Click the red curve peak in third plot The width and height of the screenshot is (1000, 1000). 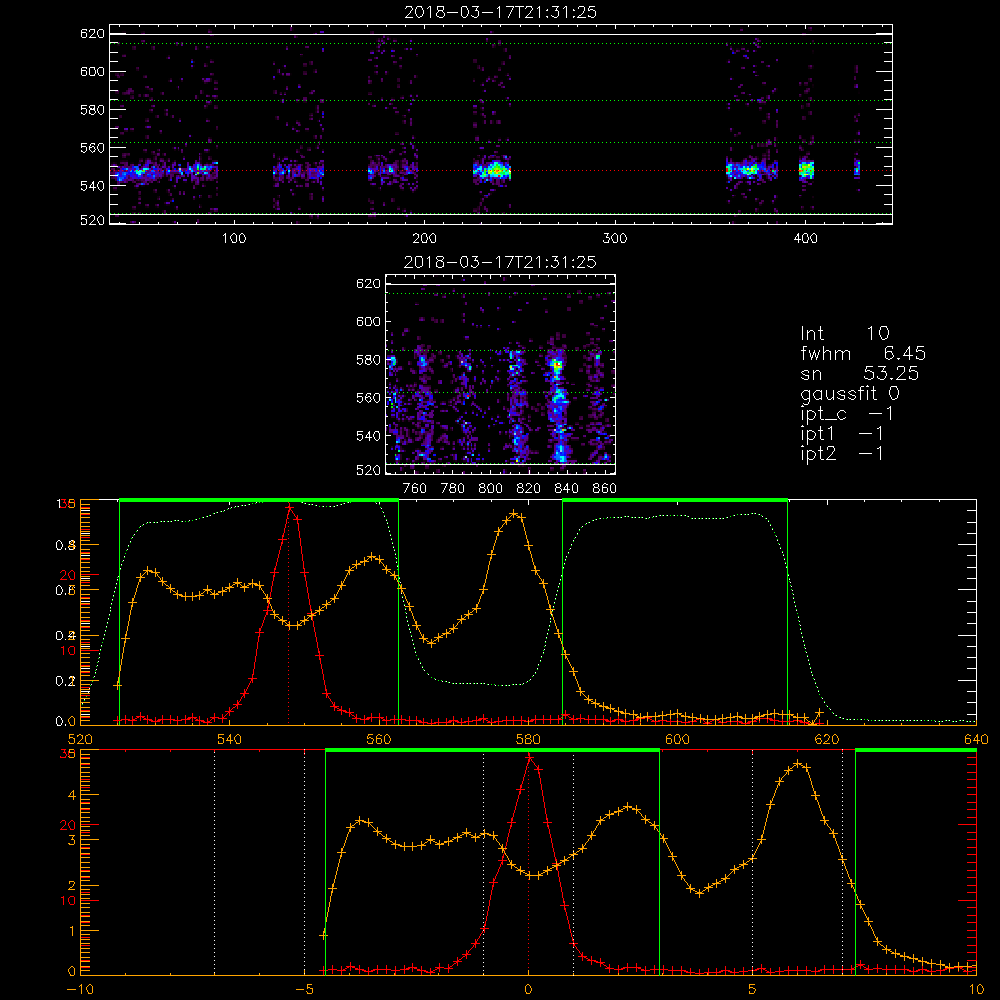point(290,508)
